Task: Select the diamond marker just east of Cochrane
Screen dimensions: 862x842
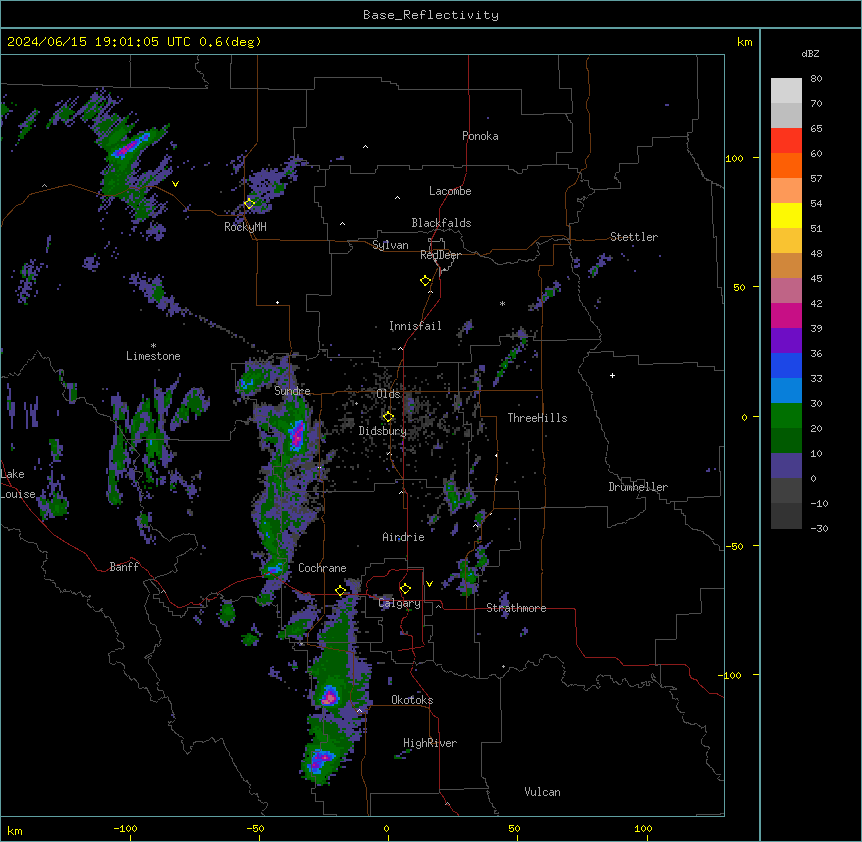Action: click(x=340, y=591)
